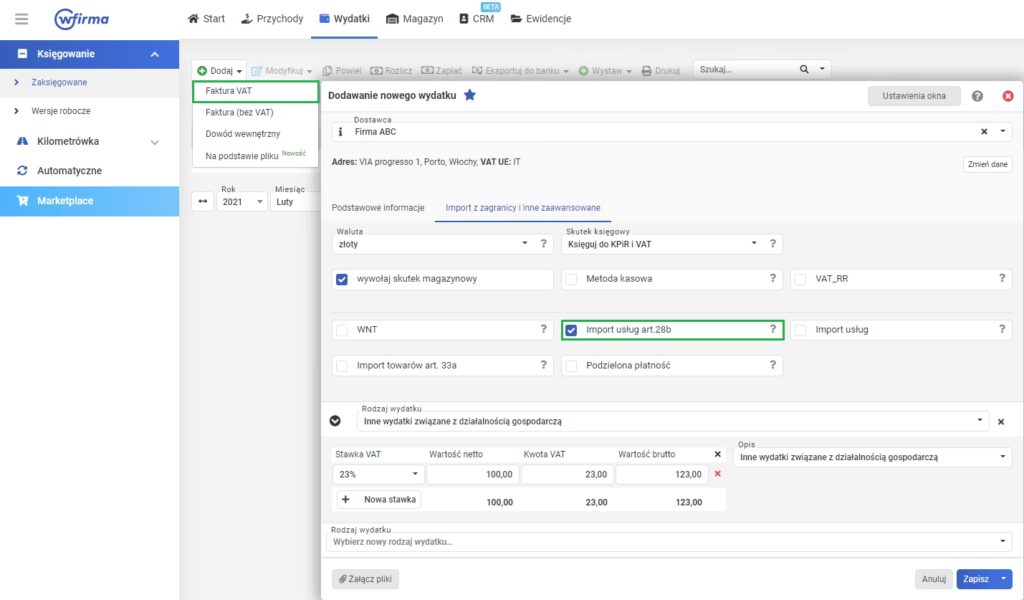The width and height of the screenshot is (1024, 600).
Task: Click help icon next to Metoda kasowa
Action: (x=772, y=279)
